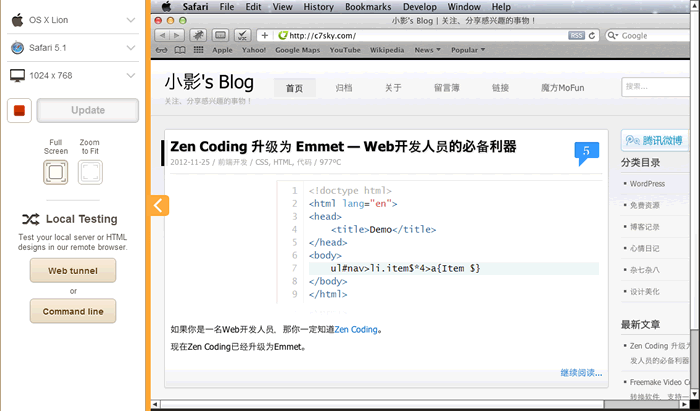Open the Zen Coding 升级为 Emmet article title
Image resolution: width=700 pixels, height=411 pixels.
[x=343, y=146]
